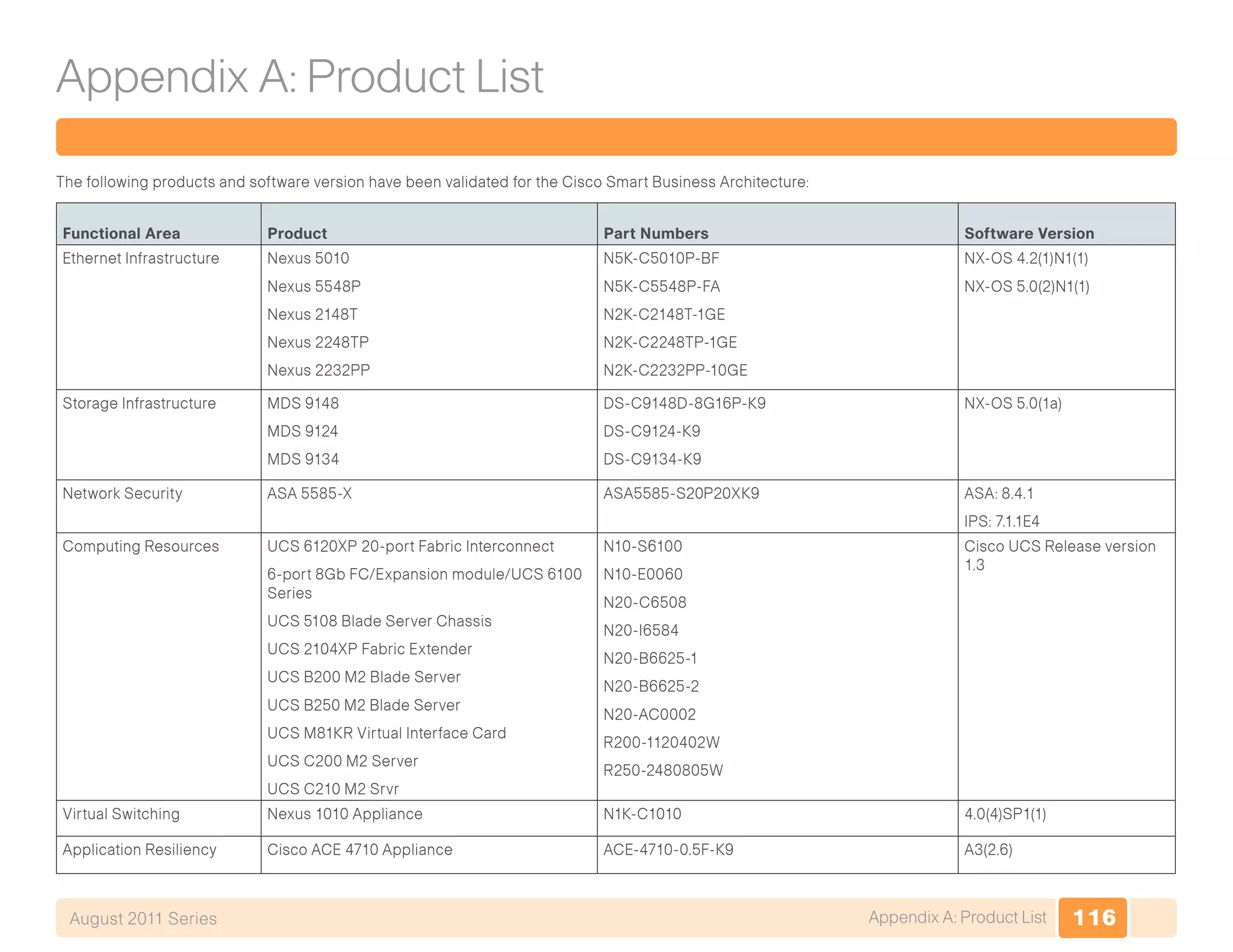Select part number N20-C6508
The width and height of the screenshot is (1233, 952).
[x=645, y=602]
